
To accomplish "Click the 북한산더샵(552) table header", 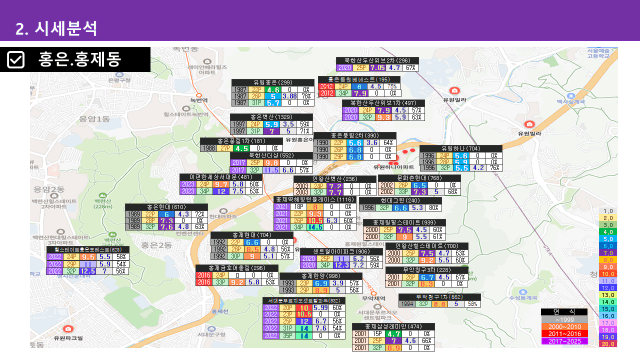I will click(271, 156).
